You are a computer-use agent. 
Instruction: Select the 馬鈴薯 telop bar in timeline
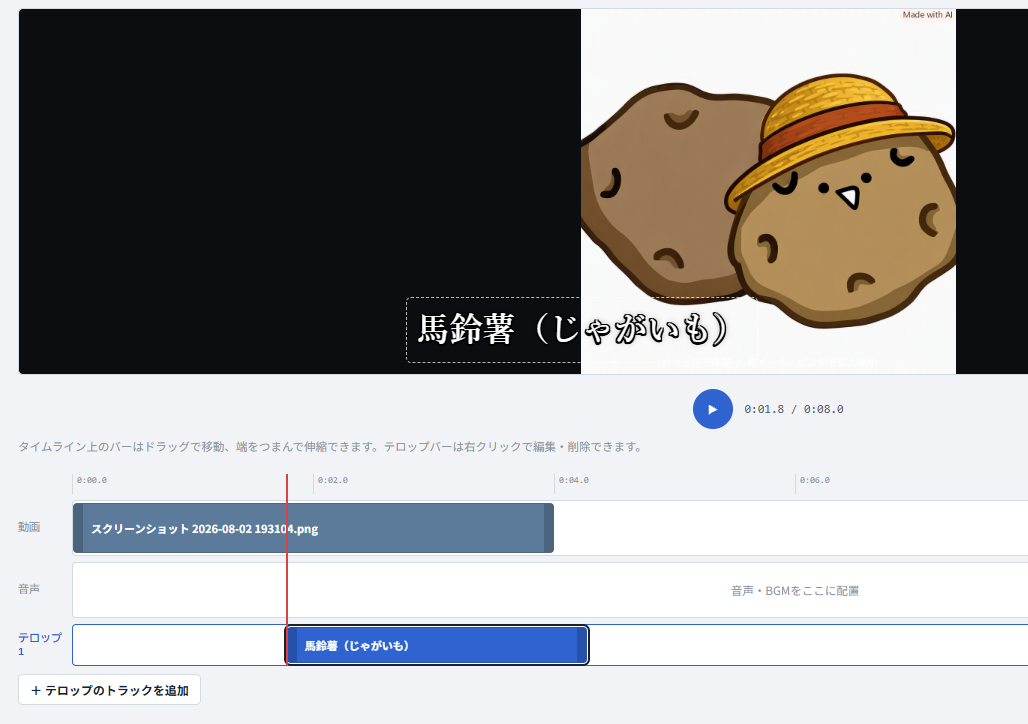coord(437,645)
